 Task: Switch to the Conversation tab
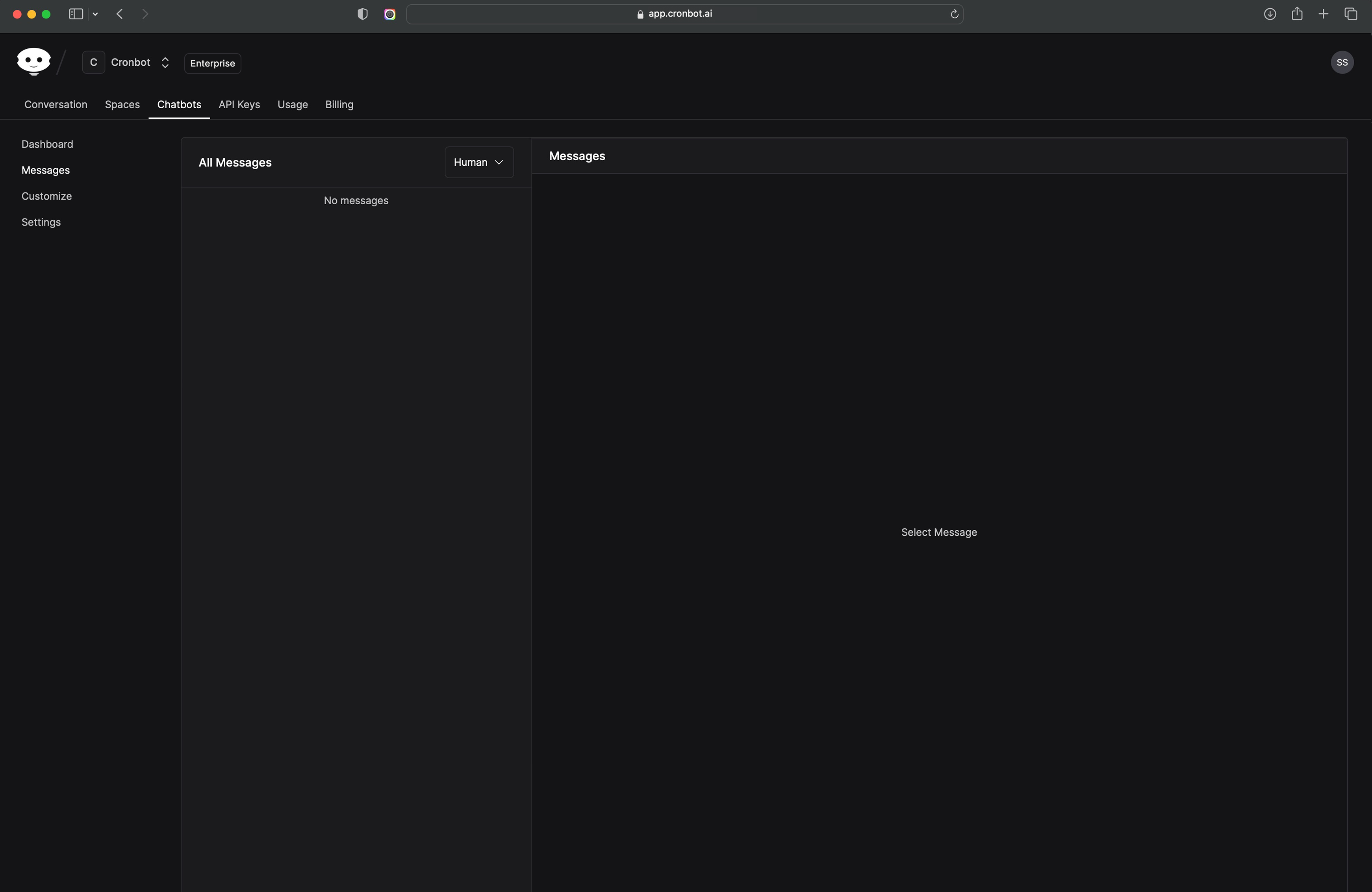[x=56, y=104]
